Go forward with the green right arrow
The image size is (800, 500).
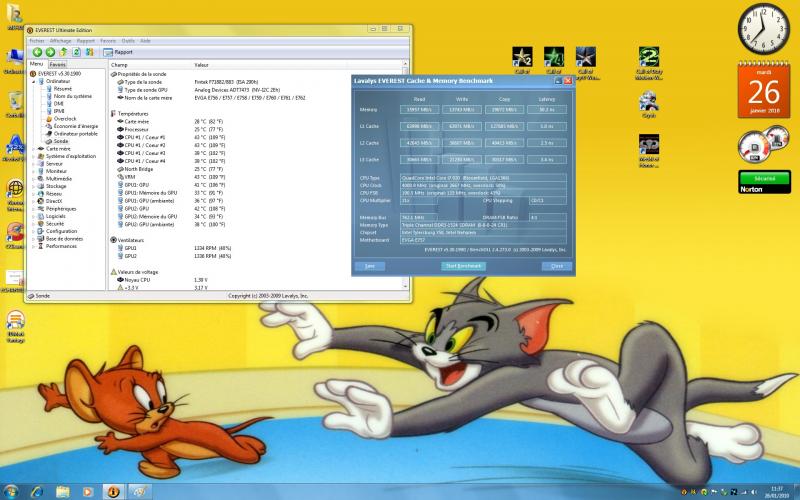coord(50,52)
